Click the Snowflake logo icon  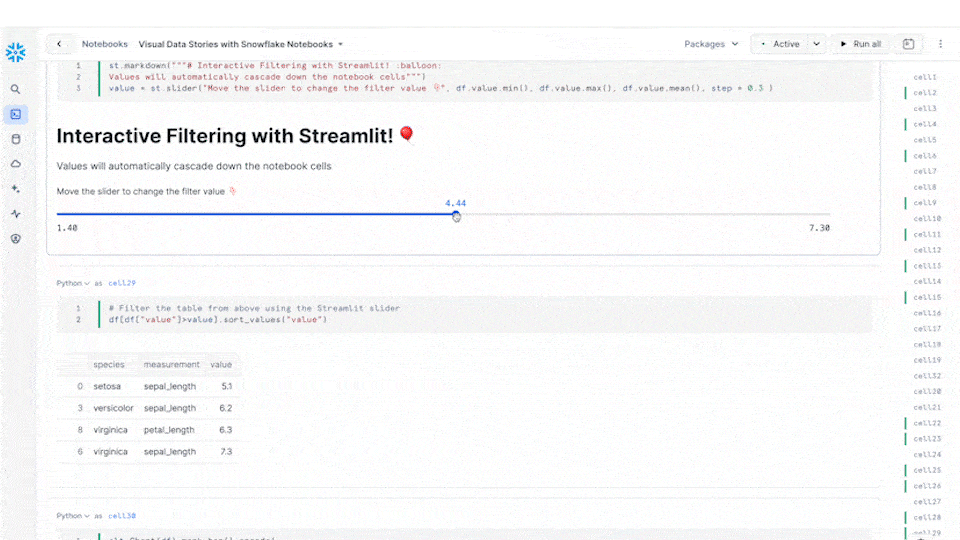(x=16, y=52)
